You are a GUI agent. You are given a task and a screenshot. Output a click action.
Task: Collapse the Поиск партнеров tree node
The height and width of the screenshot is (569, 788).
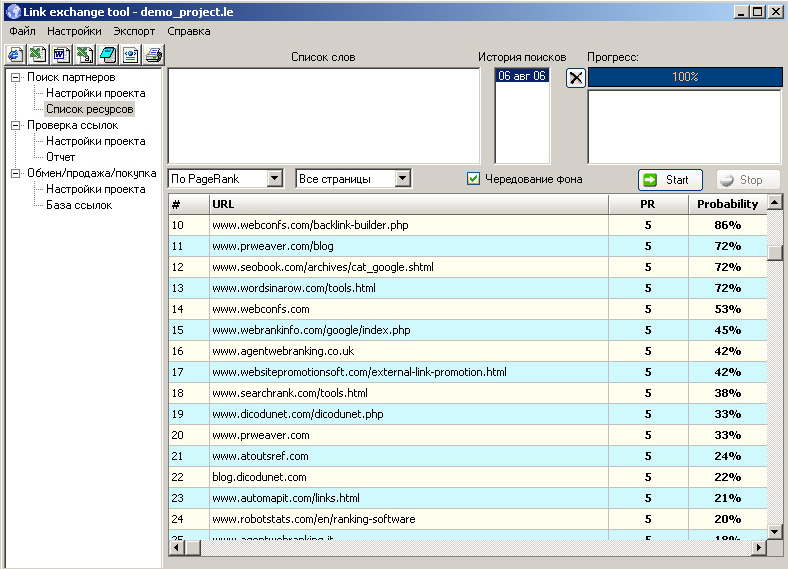16,78
